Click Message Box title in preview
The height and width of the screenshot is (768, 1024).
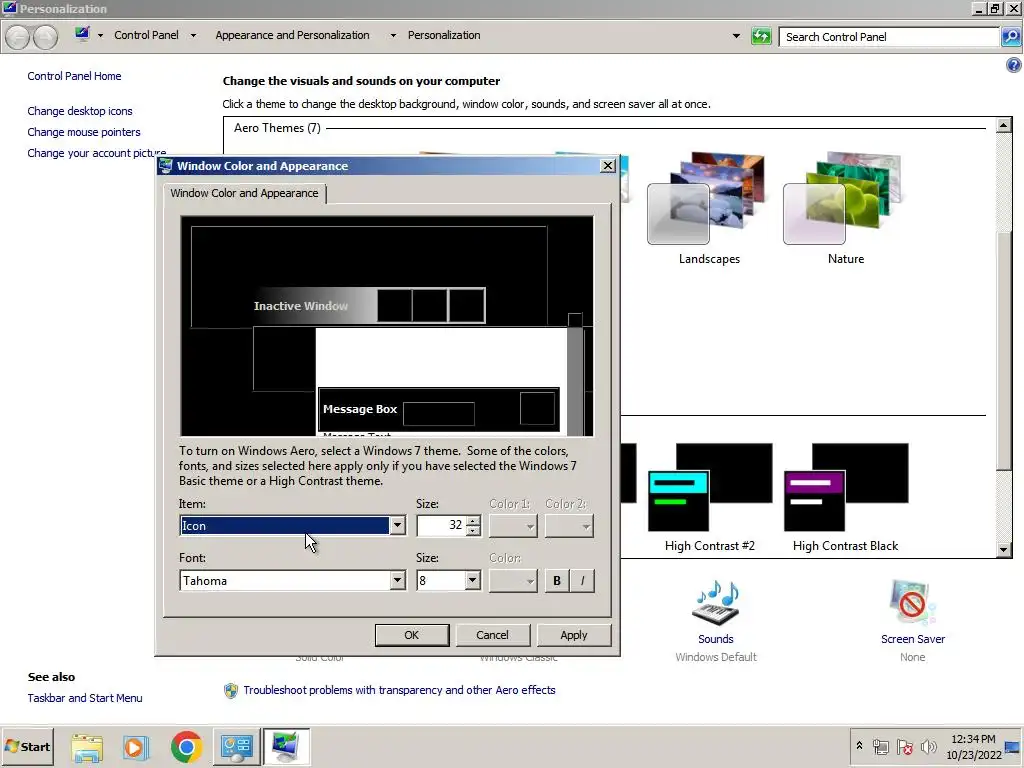[x=360, y=409]
